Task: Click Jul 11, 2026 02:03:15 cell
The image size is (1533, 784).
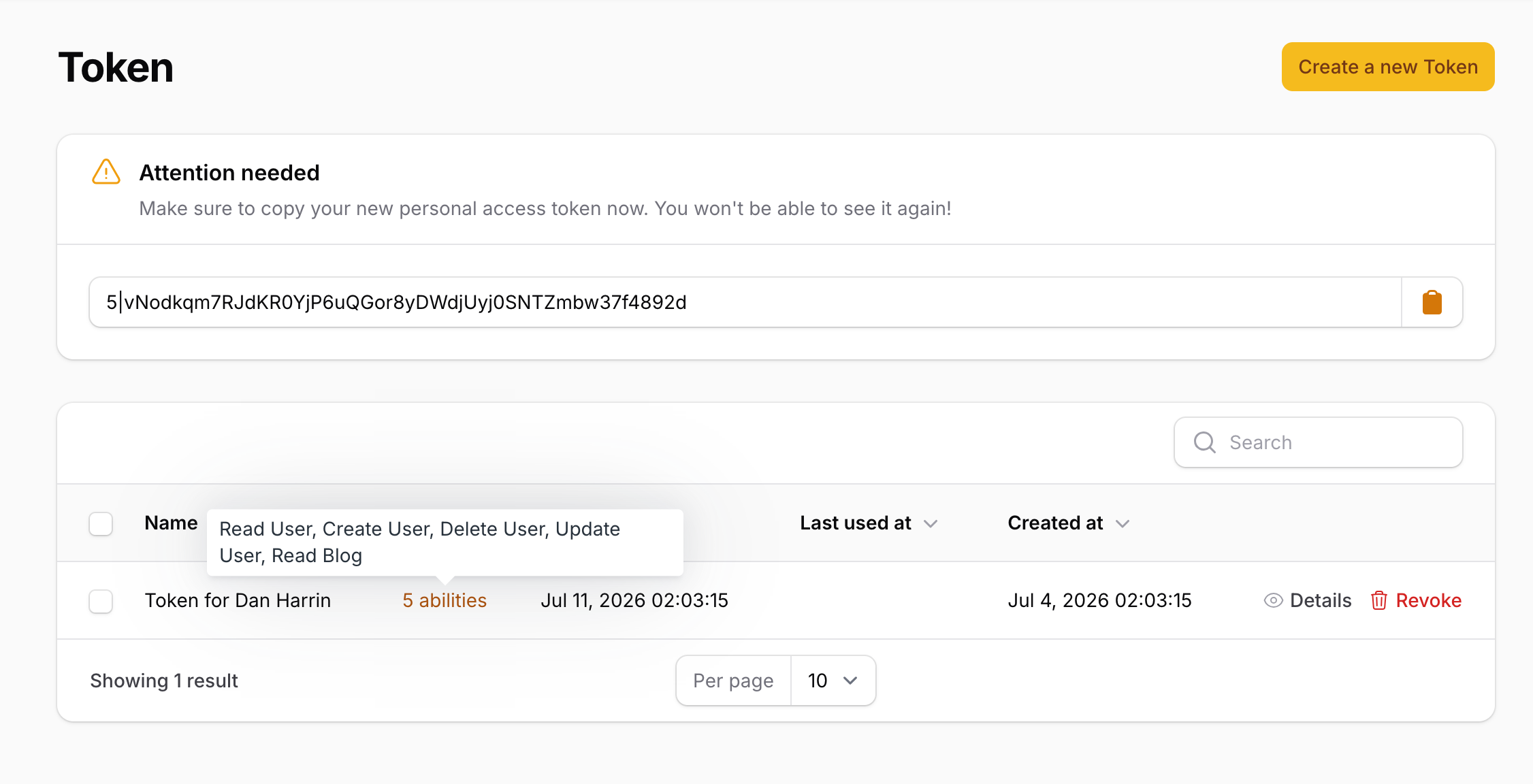Action: point(634,600)
